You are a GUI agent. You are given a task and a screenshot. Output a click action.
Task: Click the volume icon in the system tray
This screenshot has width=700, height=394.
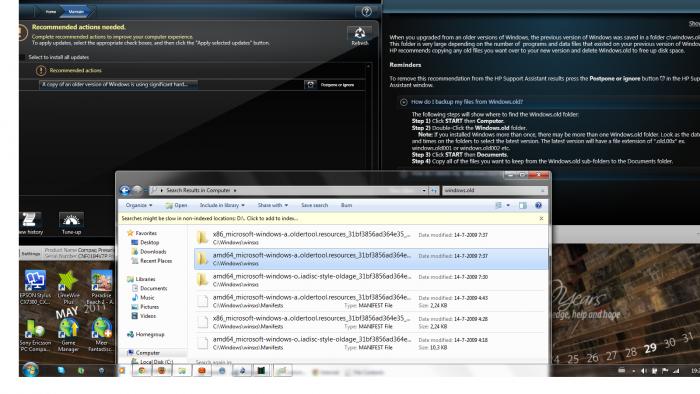point(644,371)
